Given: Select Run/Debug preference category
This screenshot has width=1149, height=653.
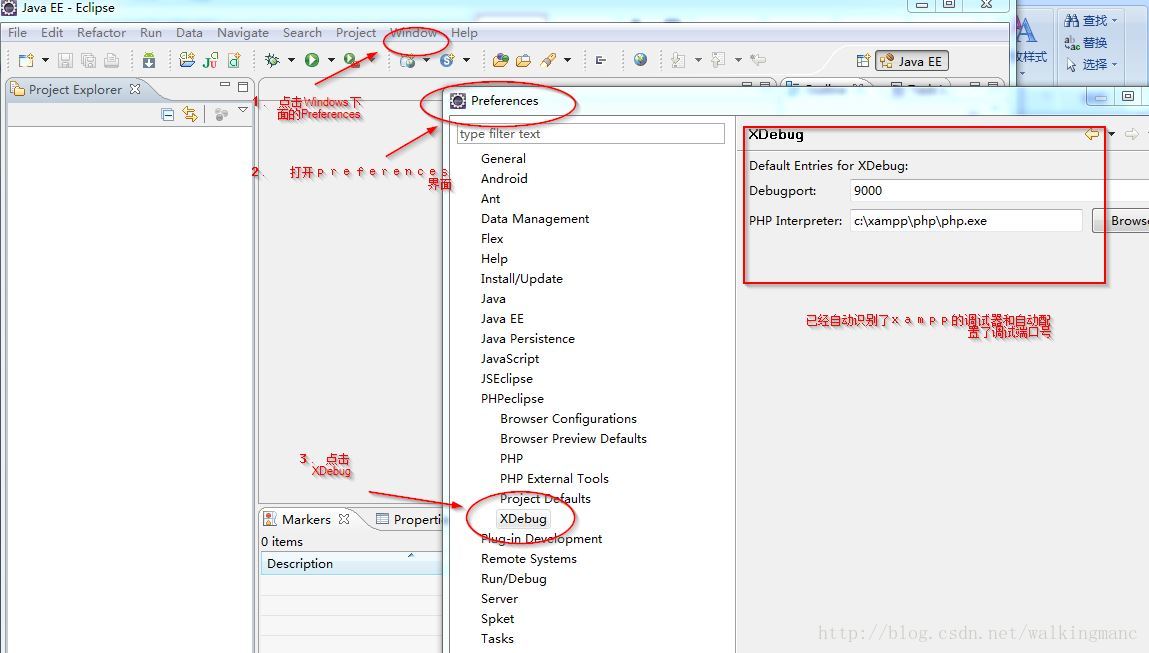Looking at the screenshot, I should [514, 579].
